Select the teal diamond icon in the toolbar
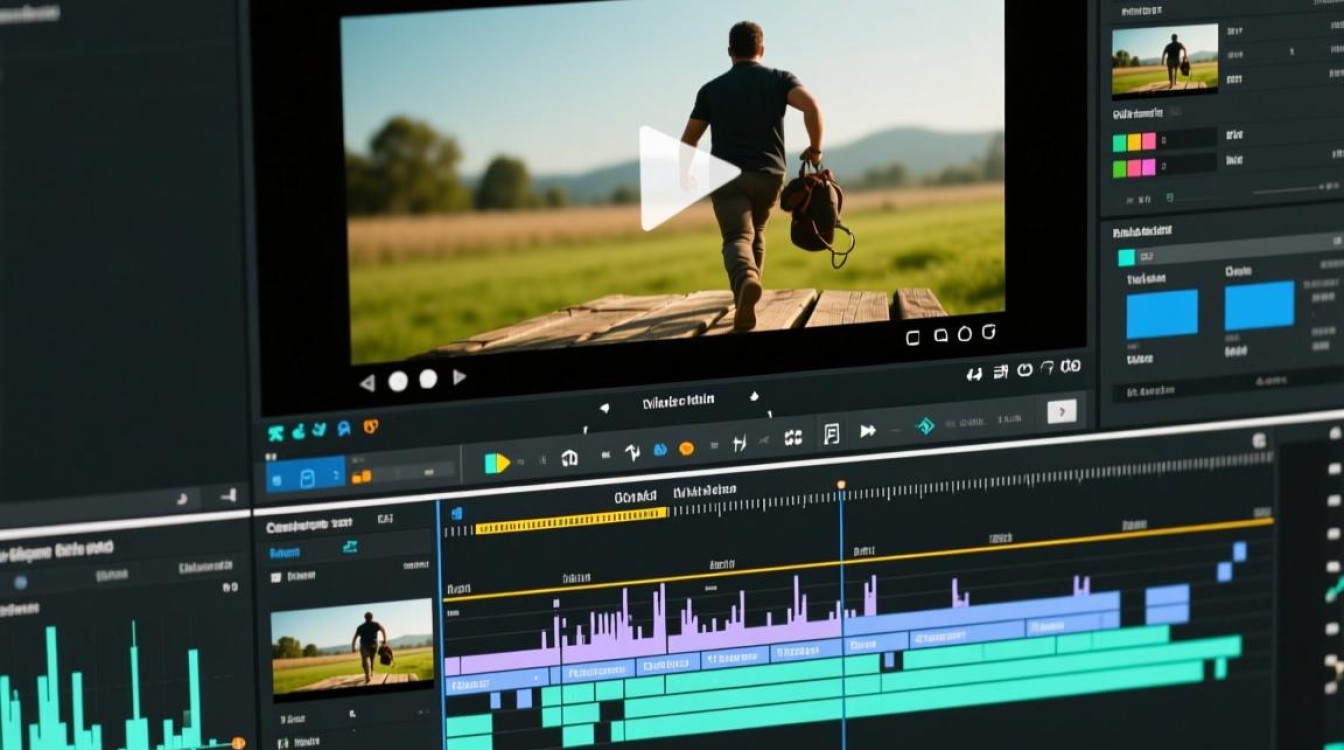Image resolution: width=1344 pixels, height=750 pixels. (x=926, y=426)
